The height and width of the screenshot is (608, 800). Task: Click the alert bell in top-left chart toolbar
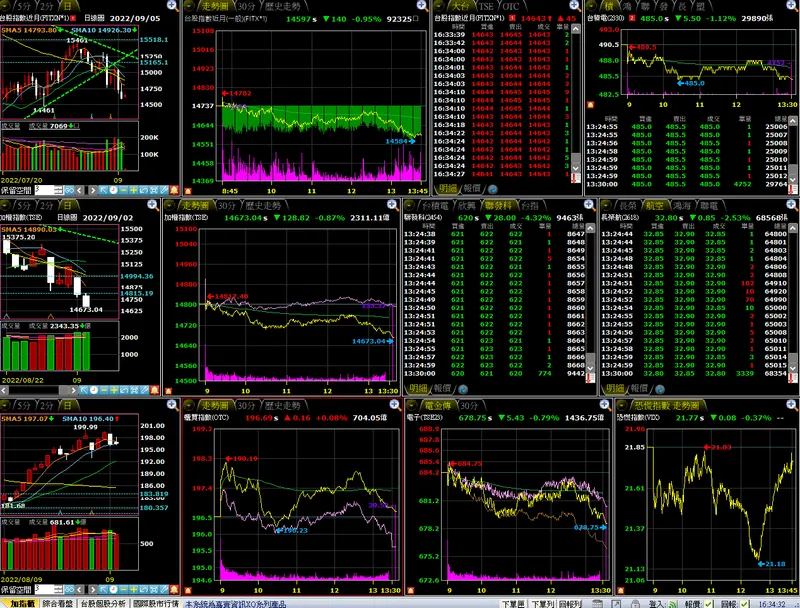coord(174,190)
